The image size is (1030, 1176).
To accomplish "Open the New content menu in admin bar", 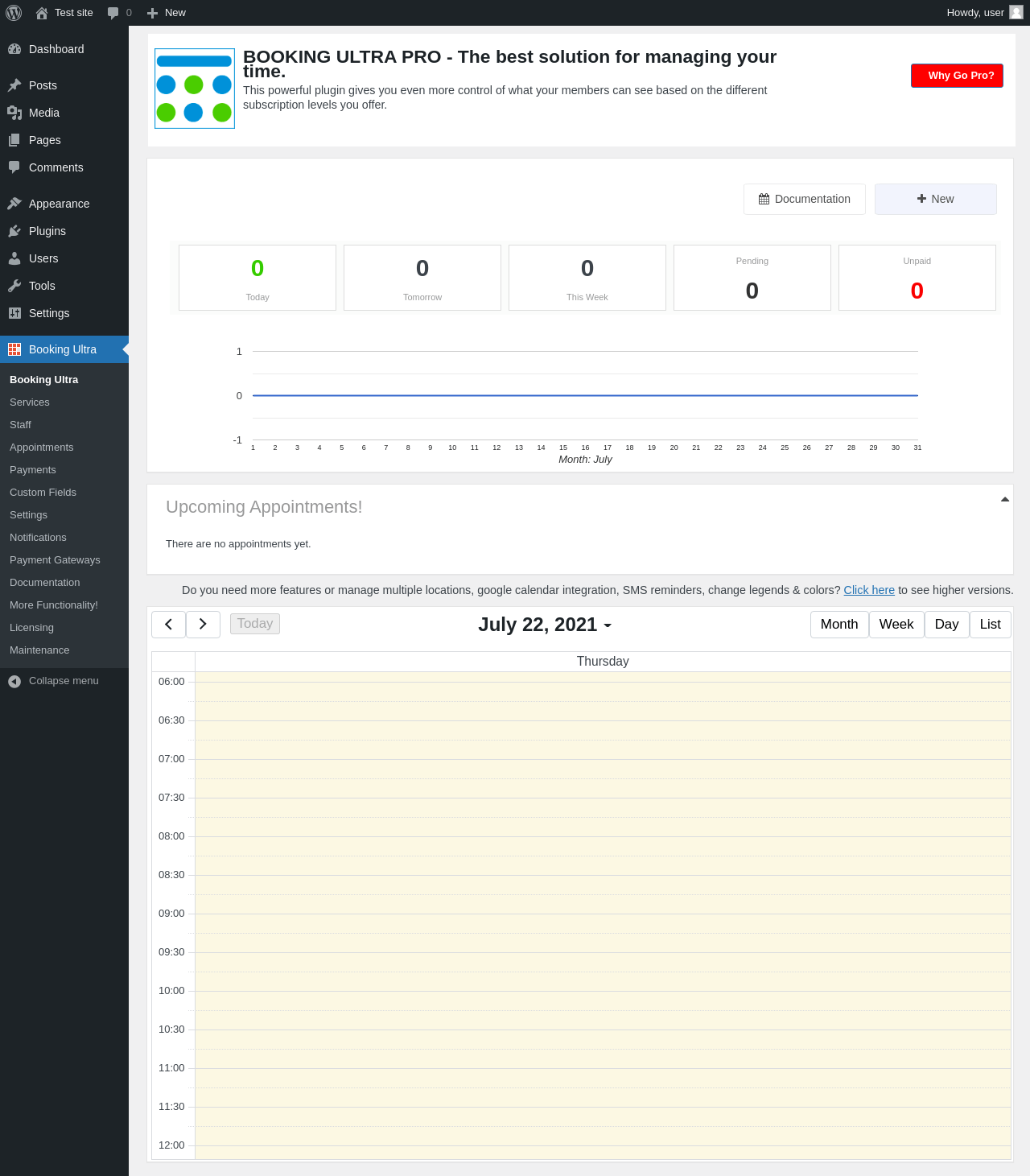I will point(167,13).
